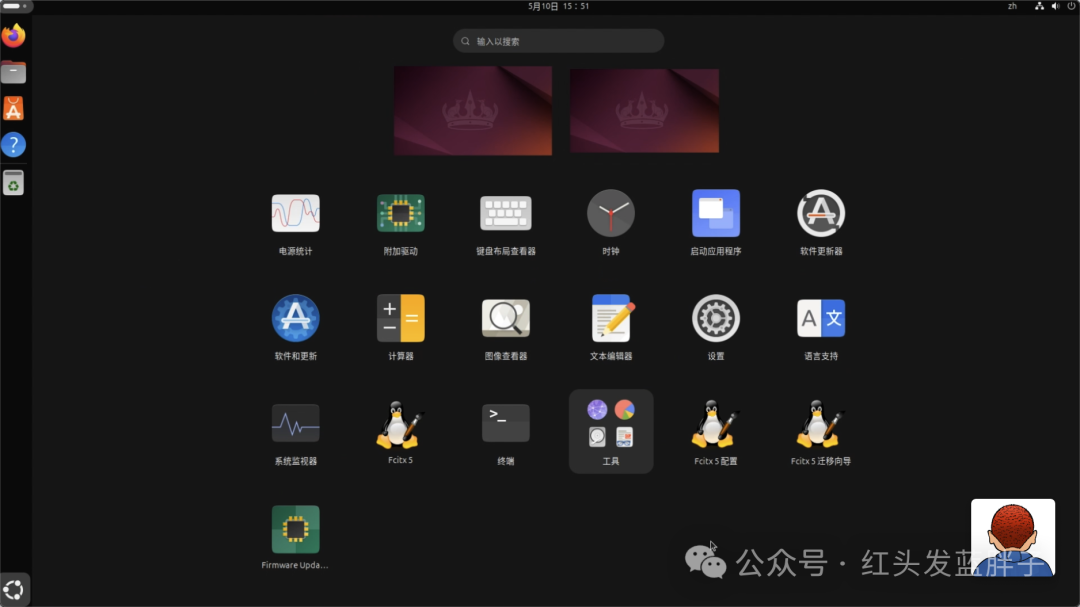The width and height of the screenshot is (1080, 607).
Task: Run 软件更新器 software updater
Action: [x=820, y=212]
